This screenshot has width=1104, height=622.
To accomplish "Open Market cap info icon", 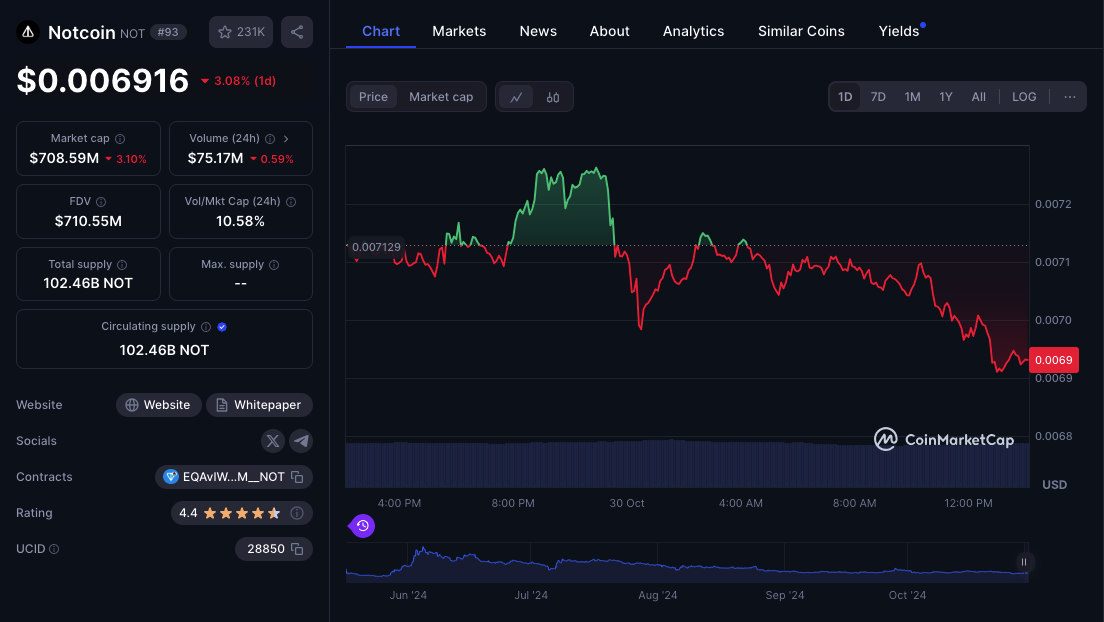I will coord(120,139).
